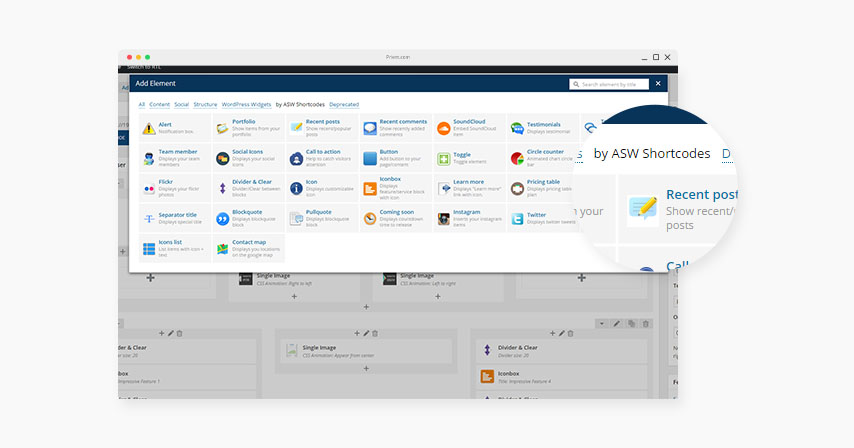854x448 pixels.
Task: Edit the column containing center Single Image
Action: pos(366,333)
